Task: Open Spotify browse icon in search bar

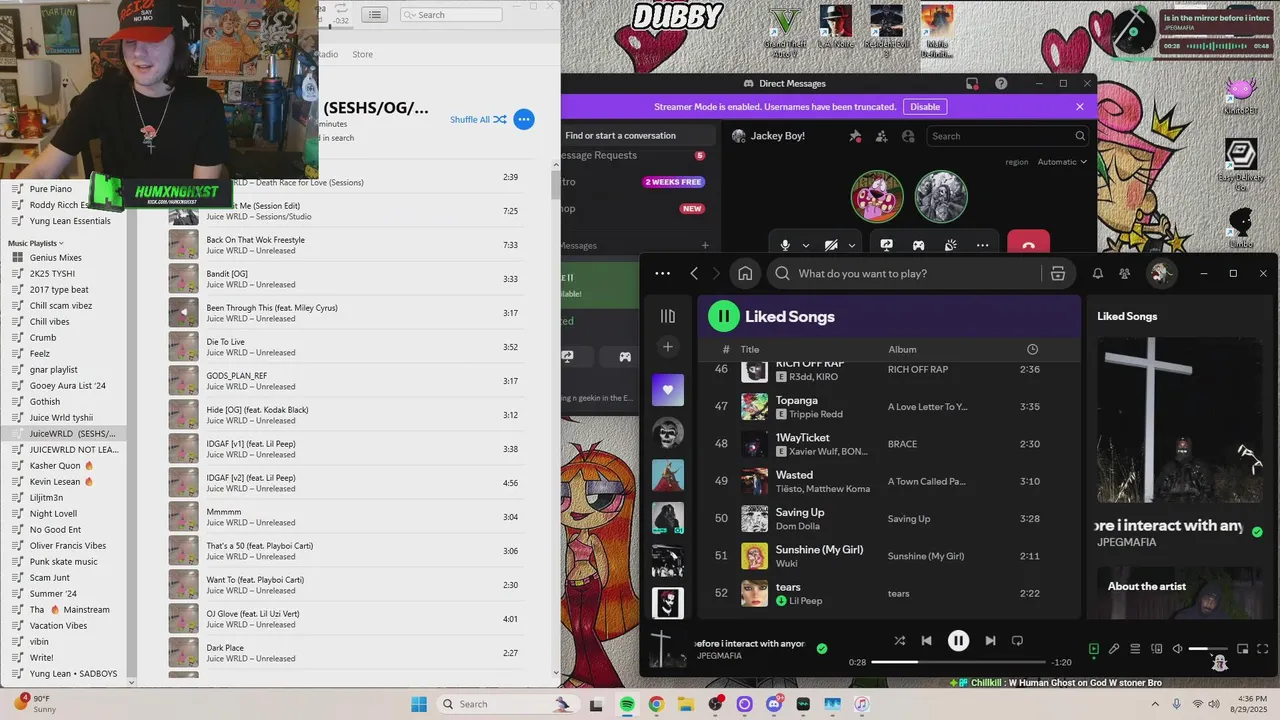Action: pos(1058,273)
